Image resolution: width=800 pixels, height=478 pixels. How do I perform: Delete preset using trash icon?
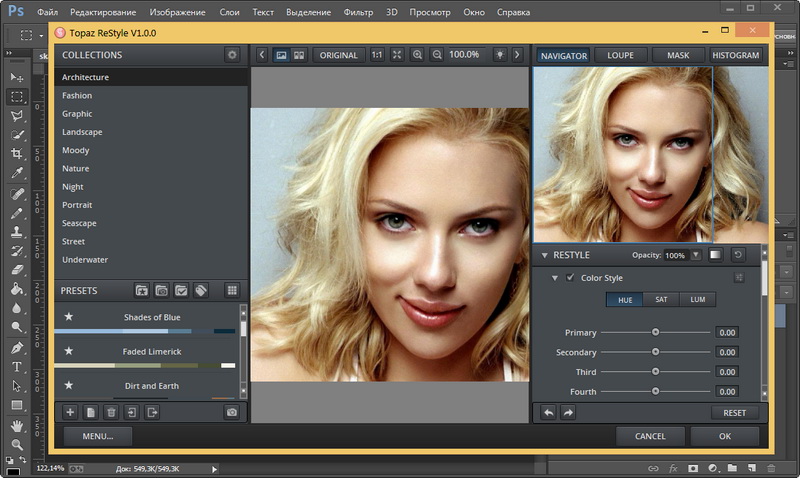[111, 411]
